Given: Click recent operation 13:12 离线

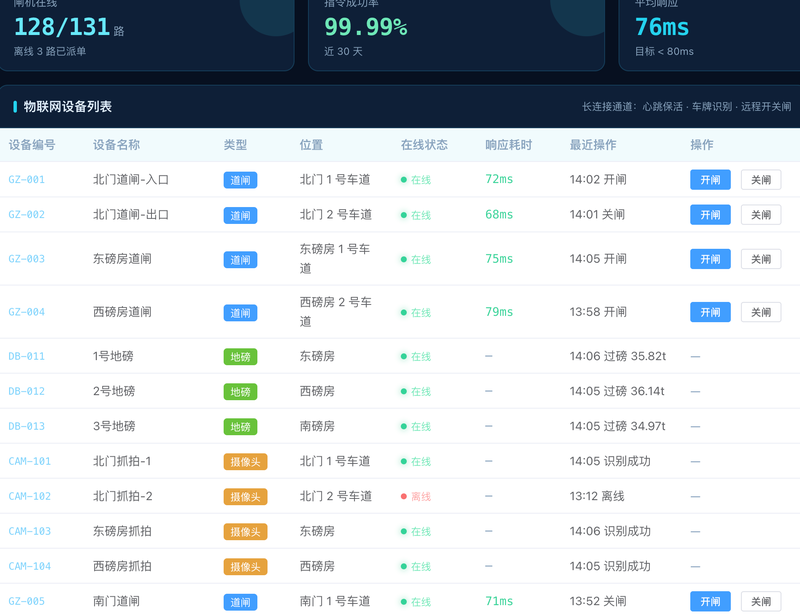Looking at the screenshot, I should click(x=597, y=496).
